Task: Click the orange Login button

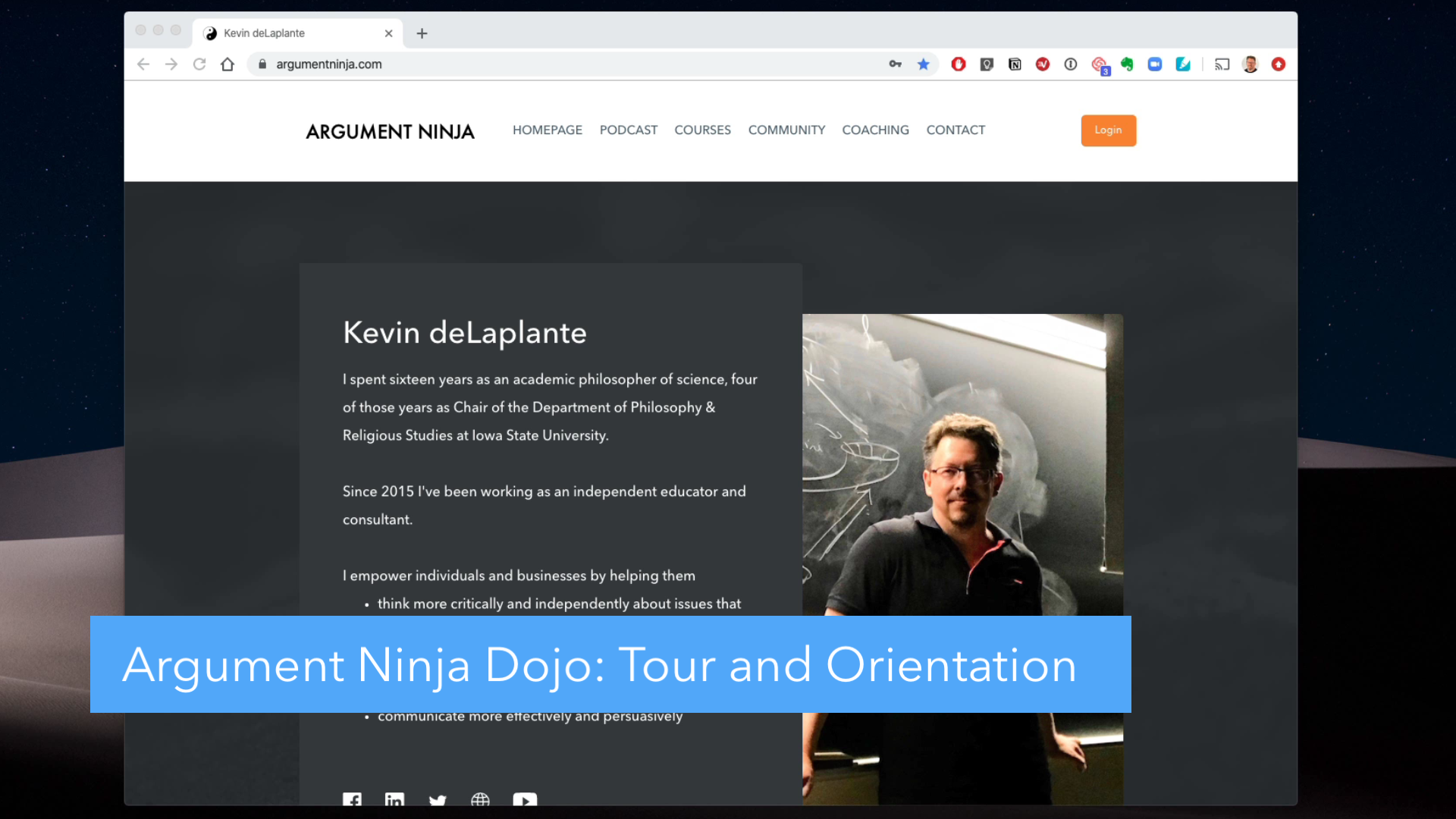Action: (x=1108, y=130)
